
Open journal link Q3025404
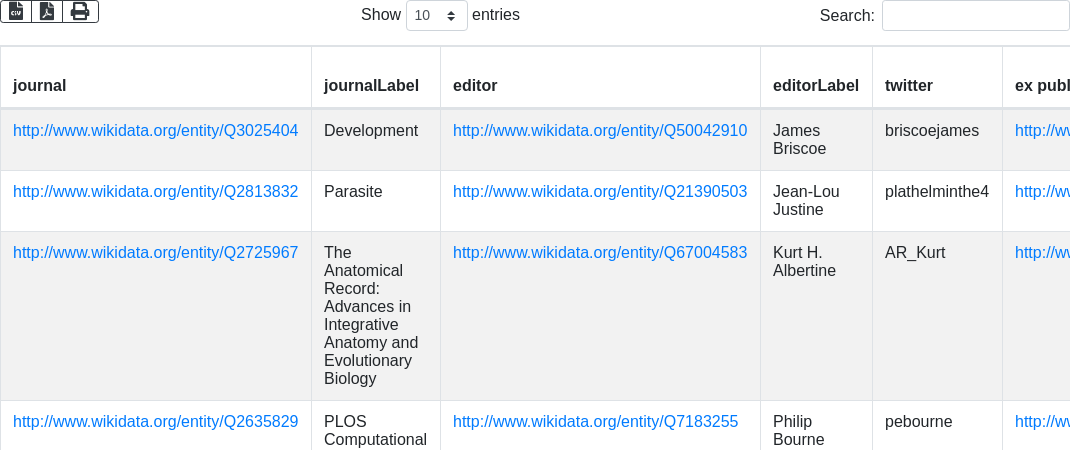[x=155, y=131]
